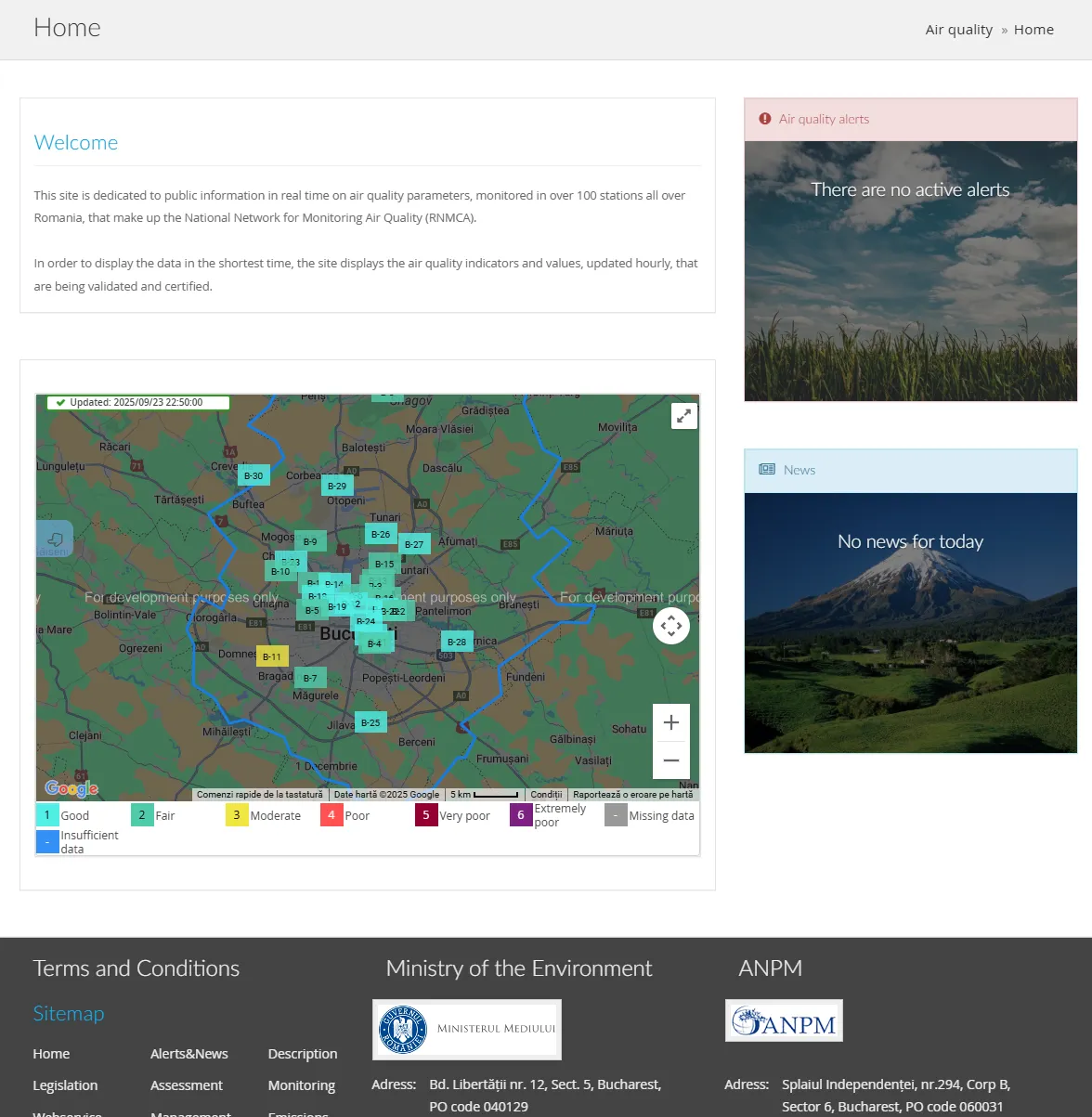Screen dimensions: 1092x1117
Task: Open the Legislation footer link
Action: pos(65,1085)
